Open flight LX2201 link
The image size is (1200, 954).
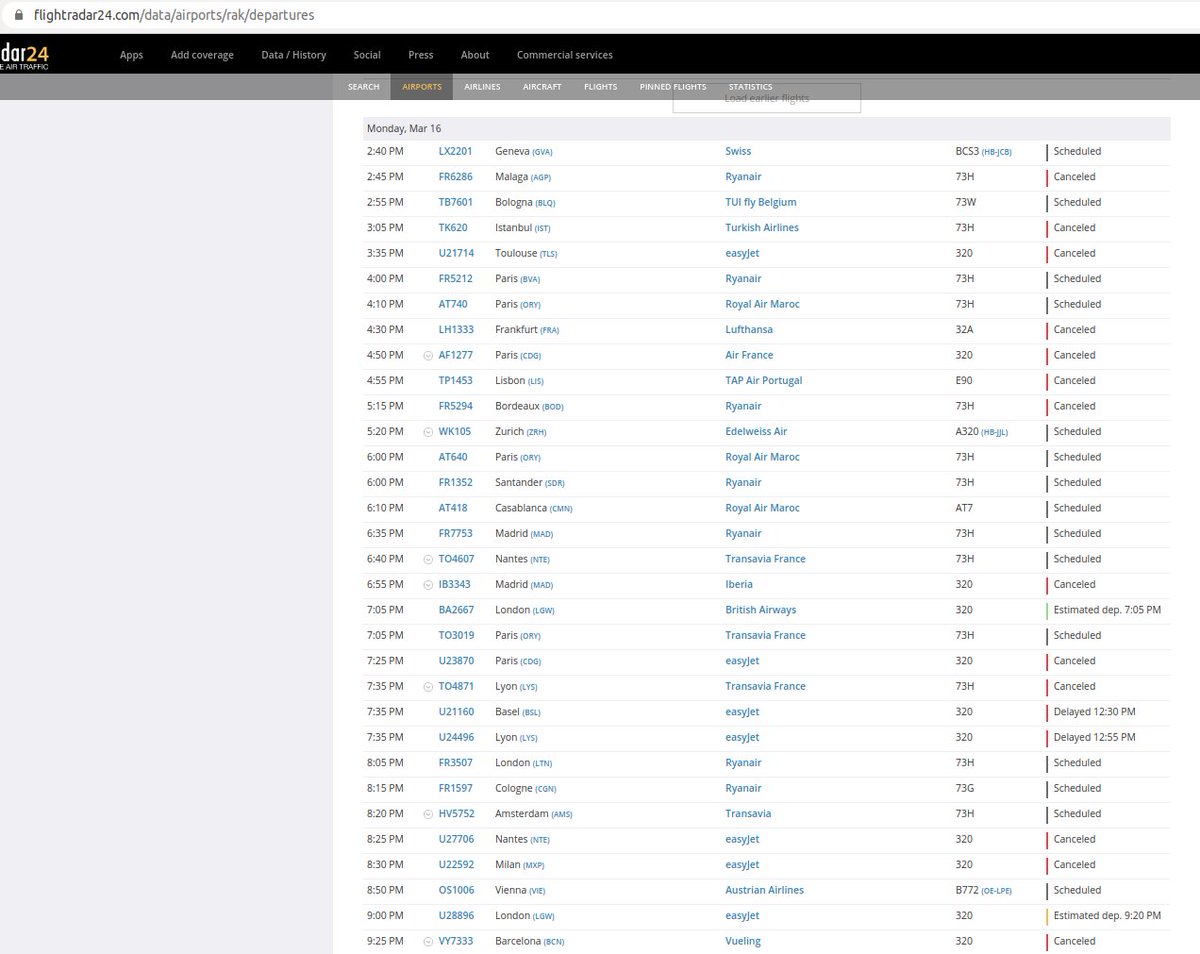click(x=455, y=152)
